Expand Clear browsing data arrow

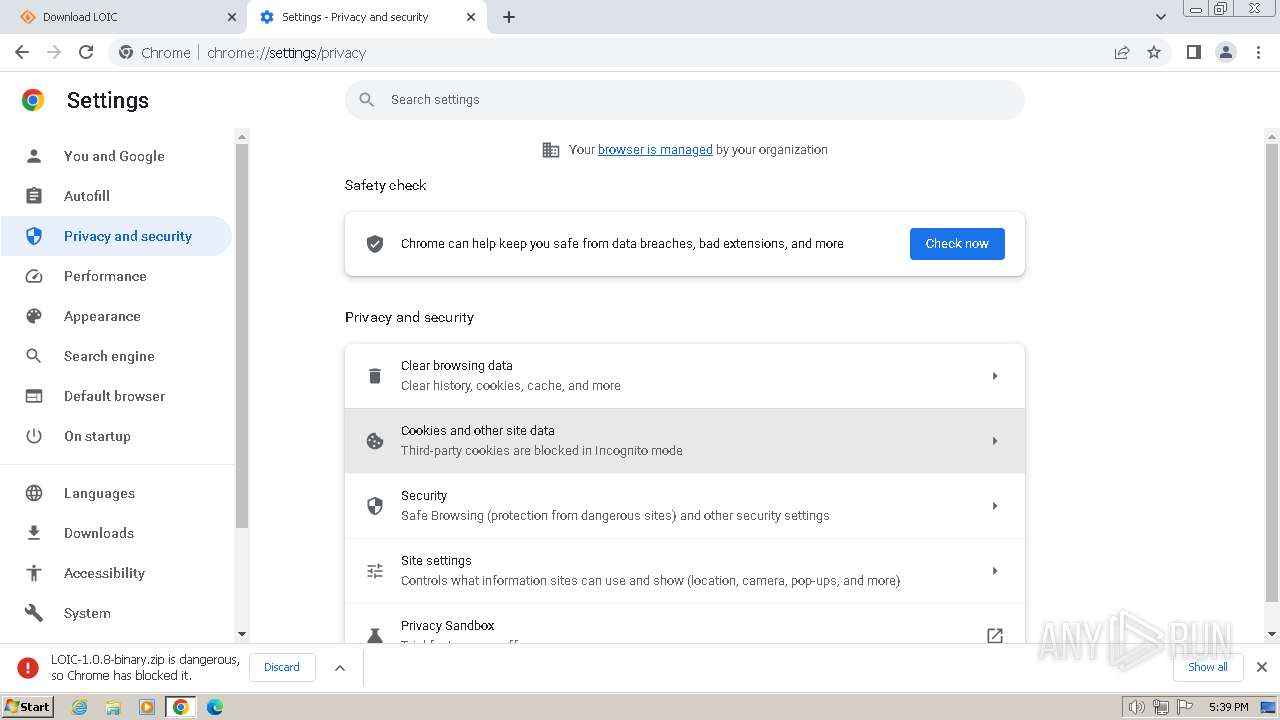pyautogui.click(x=995, y=376)
